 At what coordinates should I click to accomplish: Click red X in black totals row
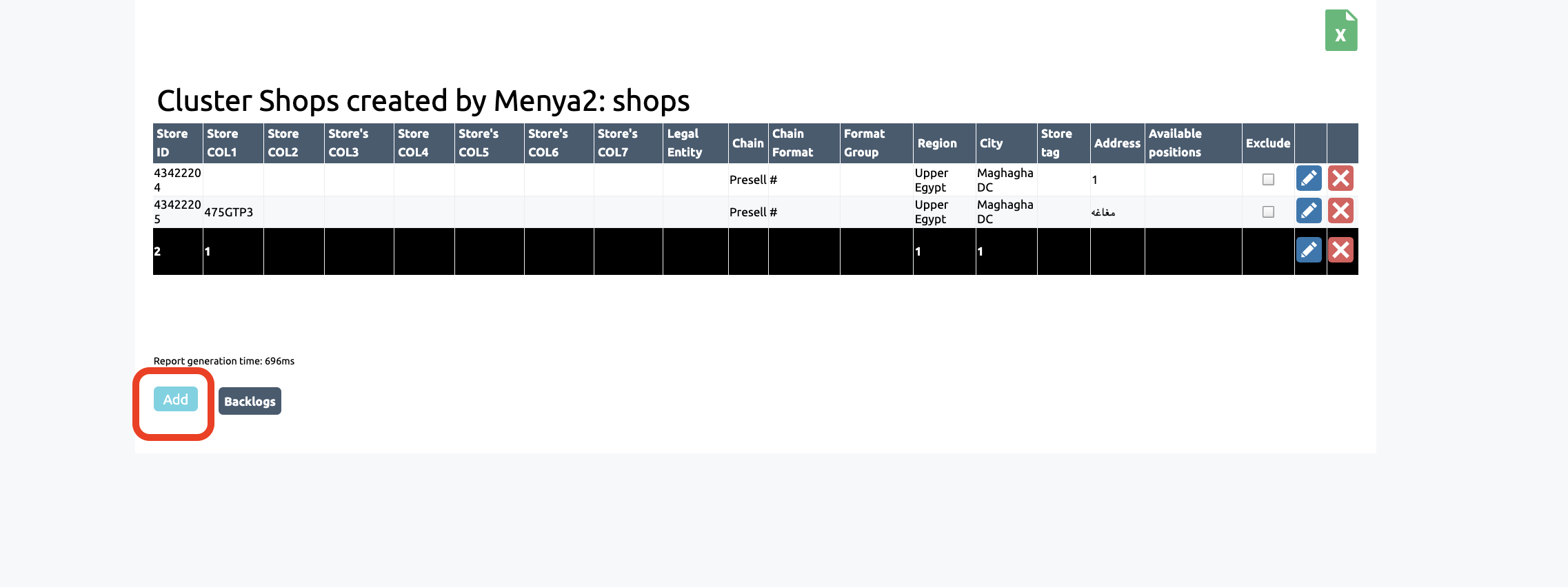point(1340,250)
